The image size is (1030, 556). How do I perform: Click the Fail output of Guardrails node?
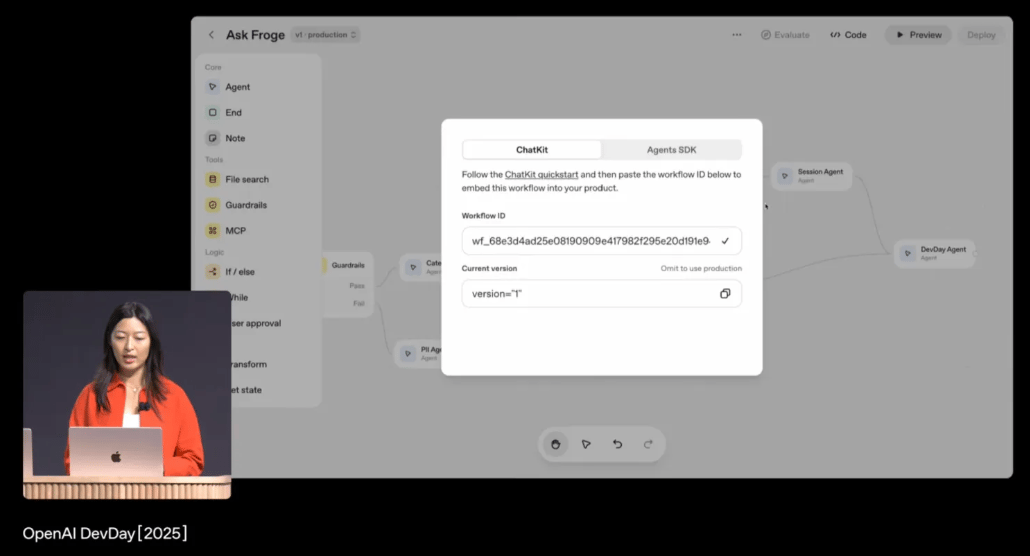359,304
